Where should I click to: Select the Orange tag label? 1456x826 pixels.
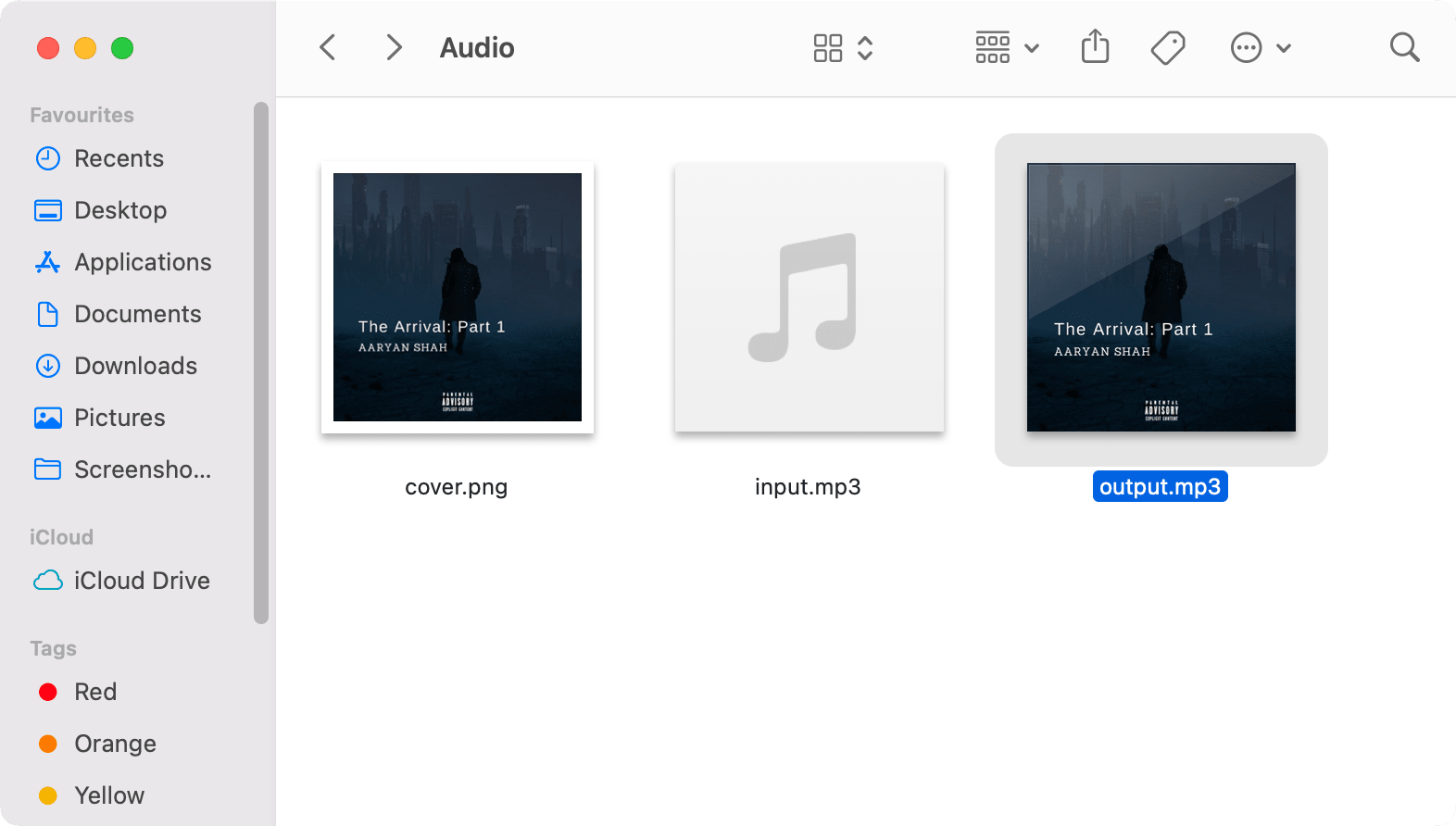(115, 744)
